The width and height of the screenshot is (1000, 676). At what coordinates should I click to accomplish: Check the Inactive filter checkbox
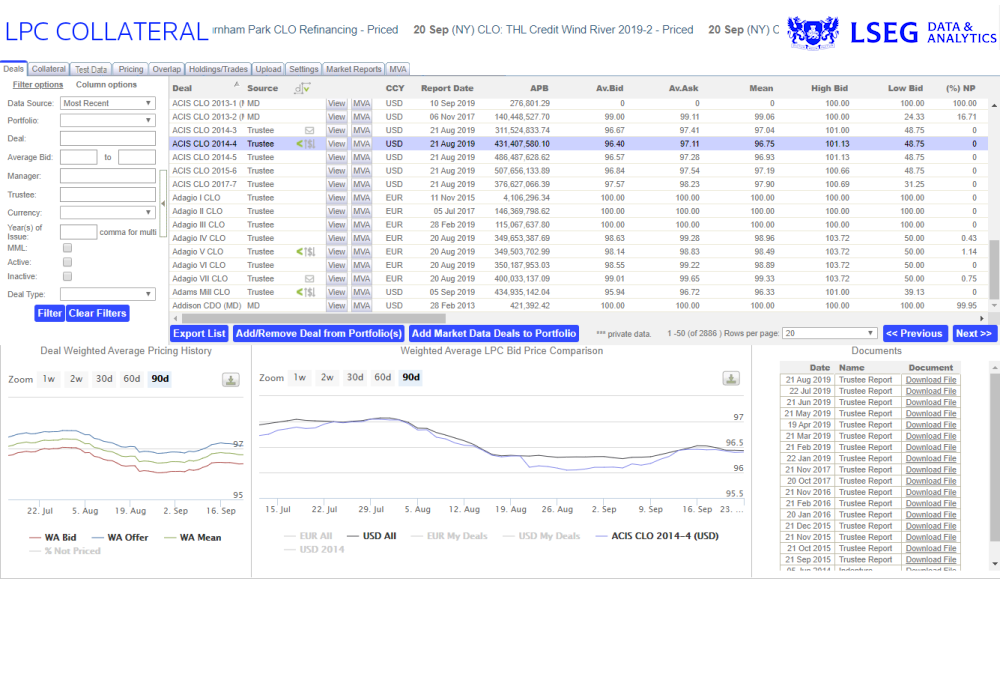[67, 276]
